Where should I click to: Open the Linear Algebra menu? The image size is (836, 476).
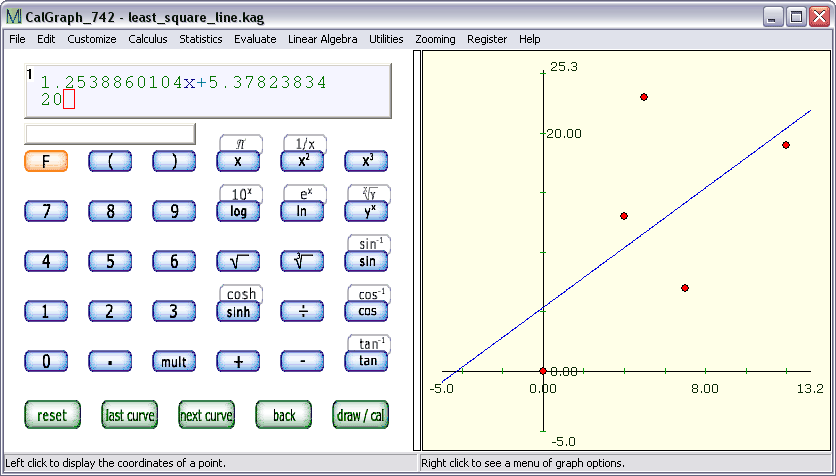point(323,39)
